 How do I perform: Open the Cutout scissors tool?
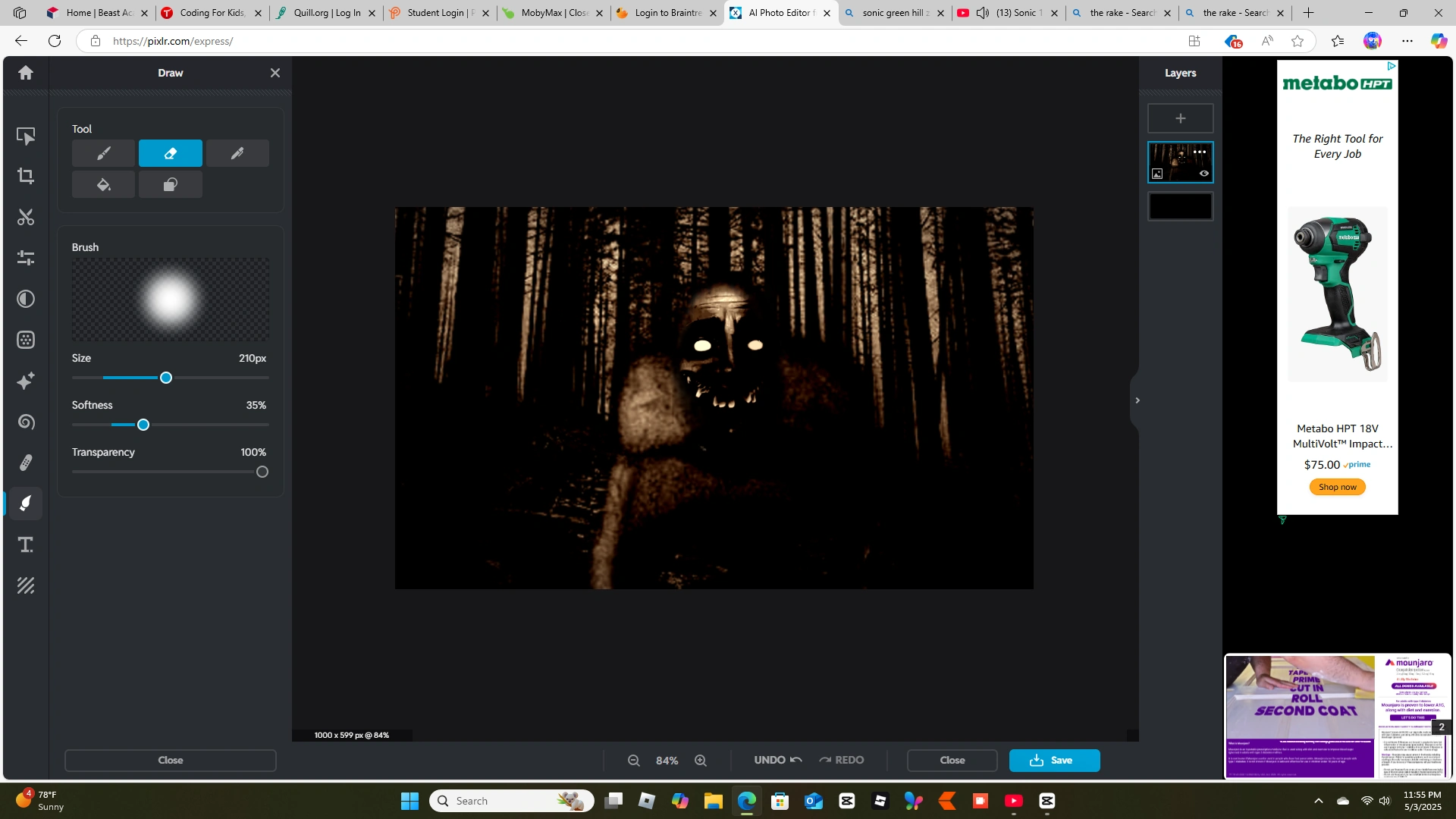click(x=26, y=218)
